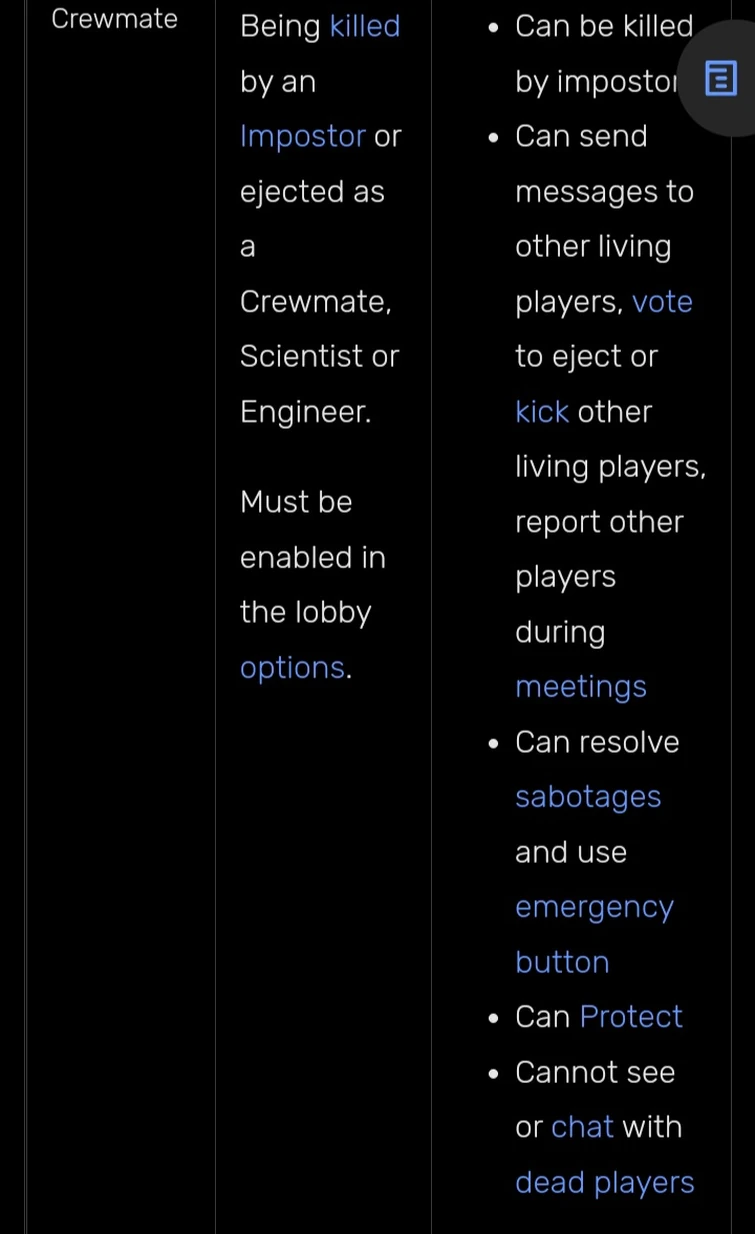This screenshot has height=1234, width=755.
Task: Click the "Can be killed" bullet text
Action: [x=604, y=26]
